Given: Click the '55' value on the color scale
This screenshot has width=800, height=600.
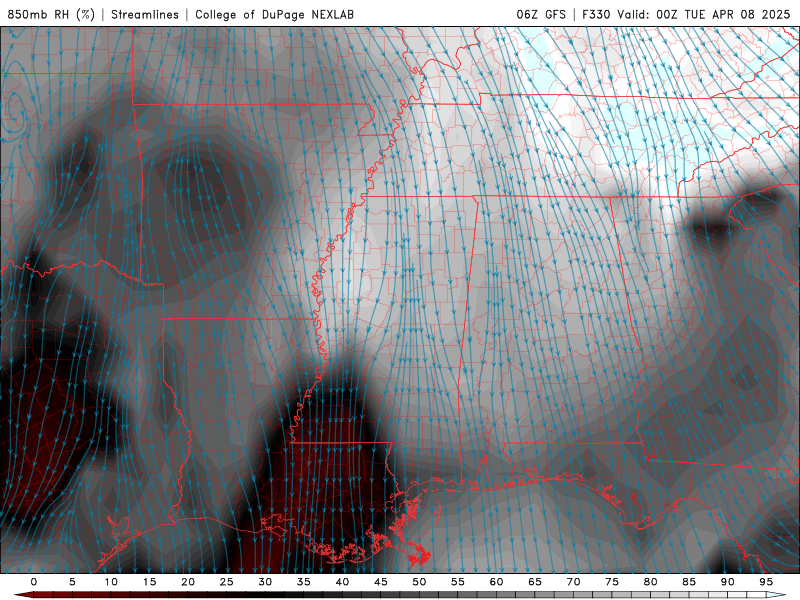Looking at the screenshot, I should click(x=458, y=582).
